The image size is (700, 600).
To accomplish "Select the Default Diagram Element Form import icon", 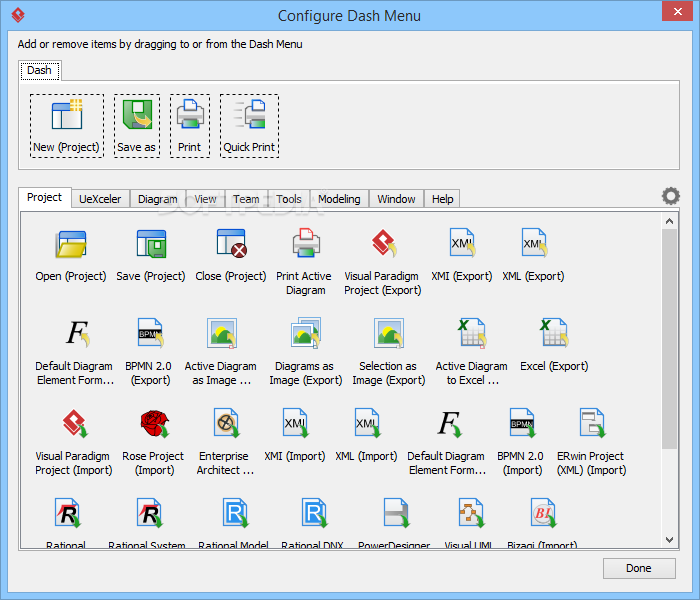I will tap(449, 423).
